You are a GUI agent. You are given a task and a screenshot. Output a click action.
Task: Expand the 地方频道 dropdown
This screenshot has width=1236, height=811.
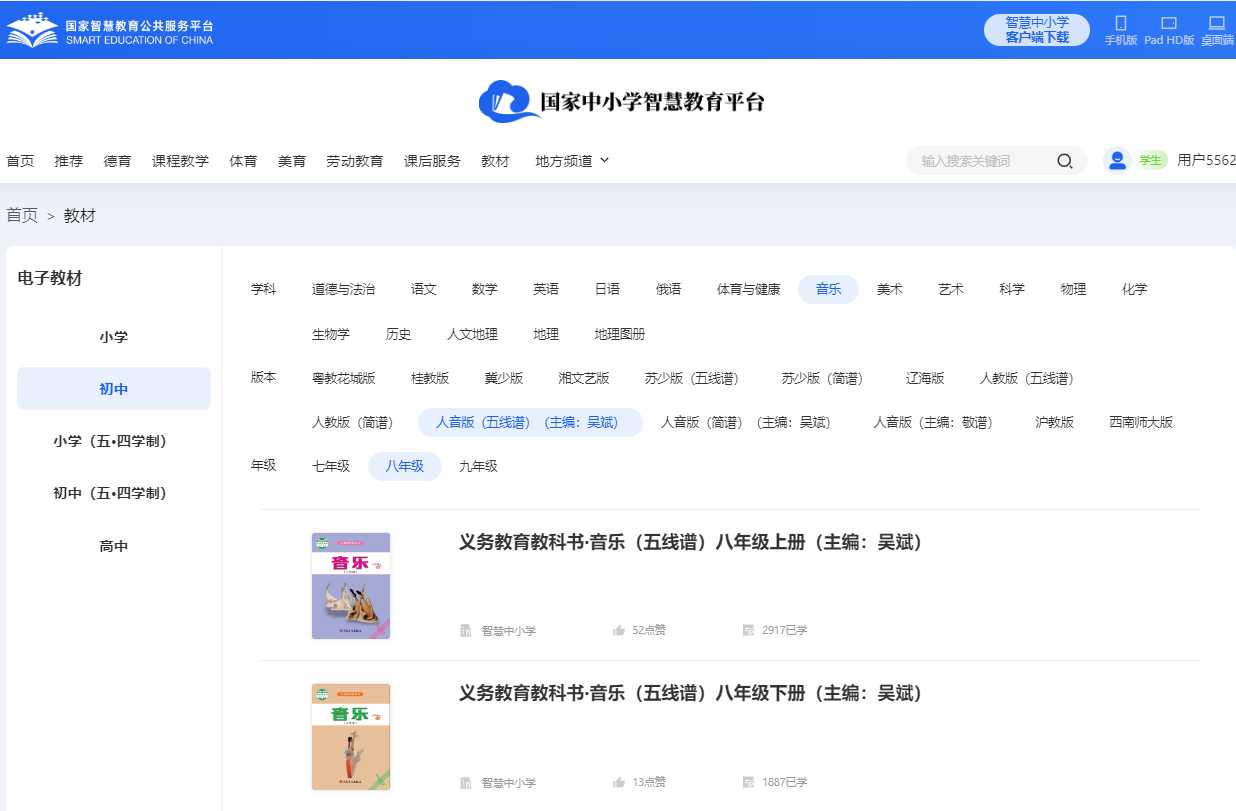pyautogui.click(x=572, y=161)
